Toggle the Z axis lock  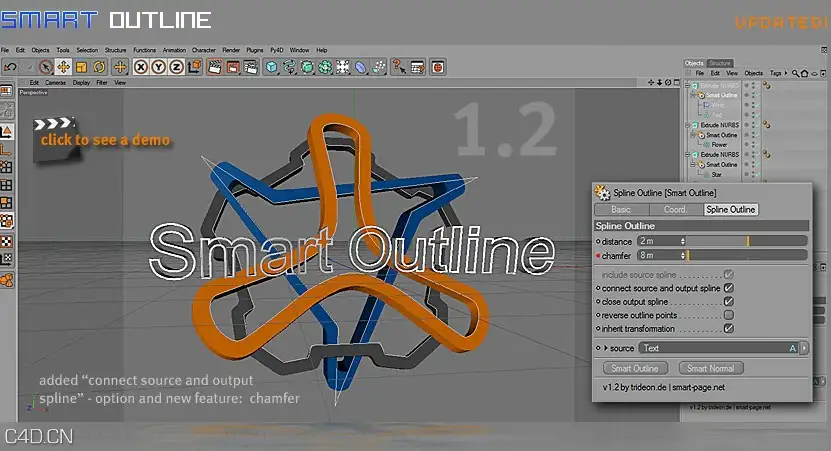(176, 67)
